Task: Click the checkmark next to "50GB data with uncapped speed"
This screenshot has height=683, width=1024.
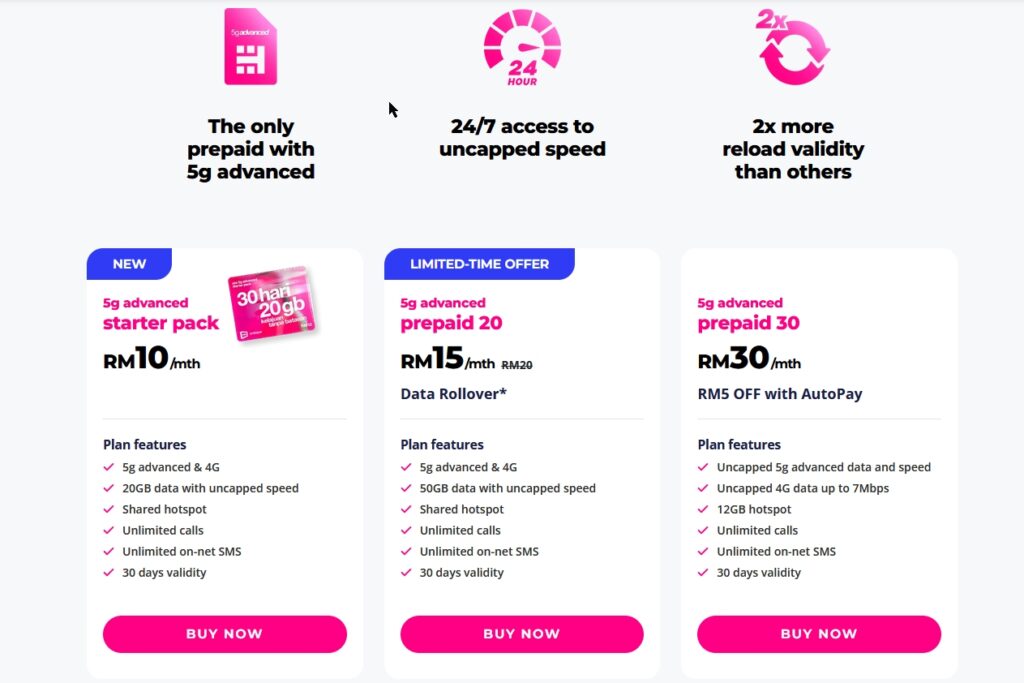Action: tap(407, 488)
